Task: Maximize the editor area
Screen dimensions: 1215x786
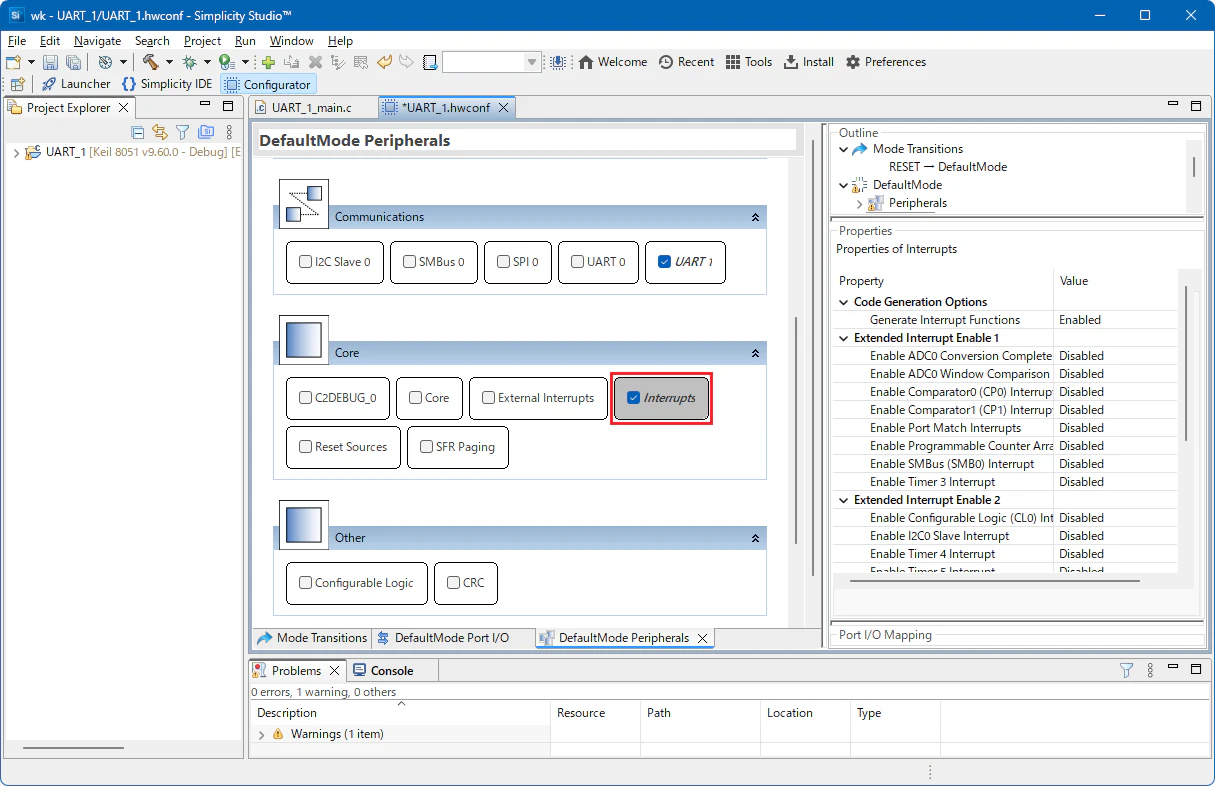Action: tap(1196, 105)
